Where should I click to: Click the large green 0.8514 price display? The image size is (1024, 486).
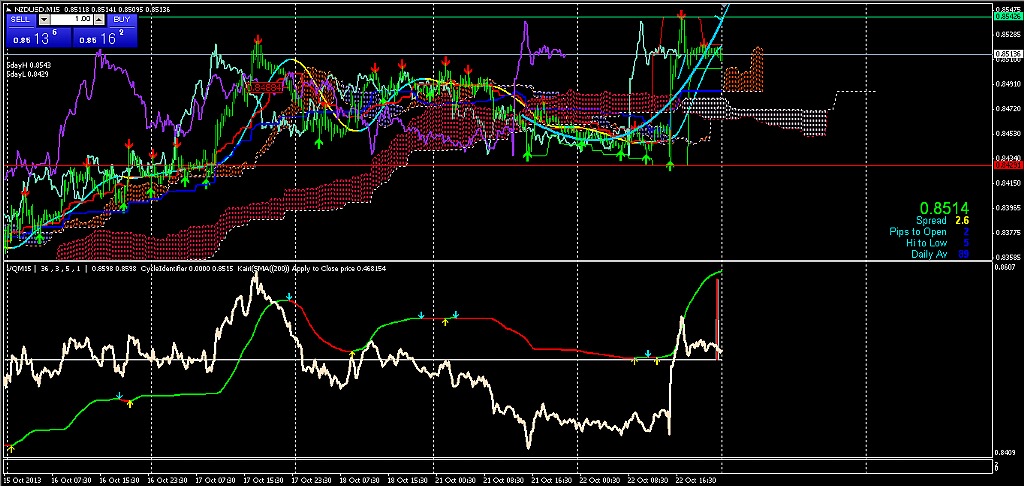(x=940, y=207)
